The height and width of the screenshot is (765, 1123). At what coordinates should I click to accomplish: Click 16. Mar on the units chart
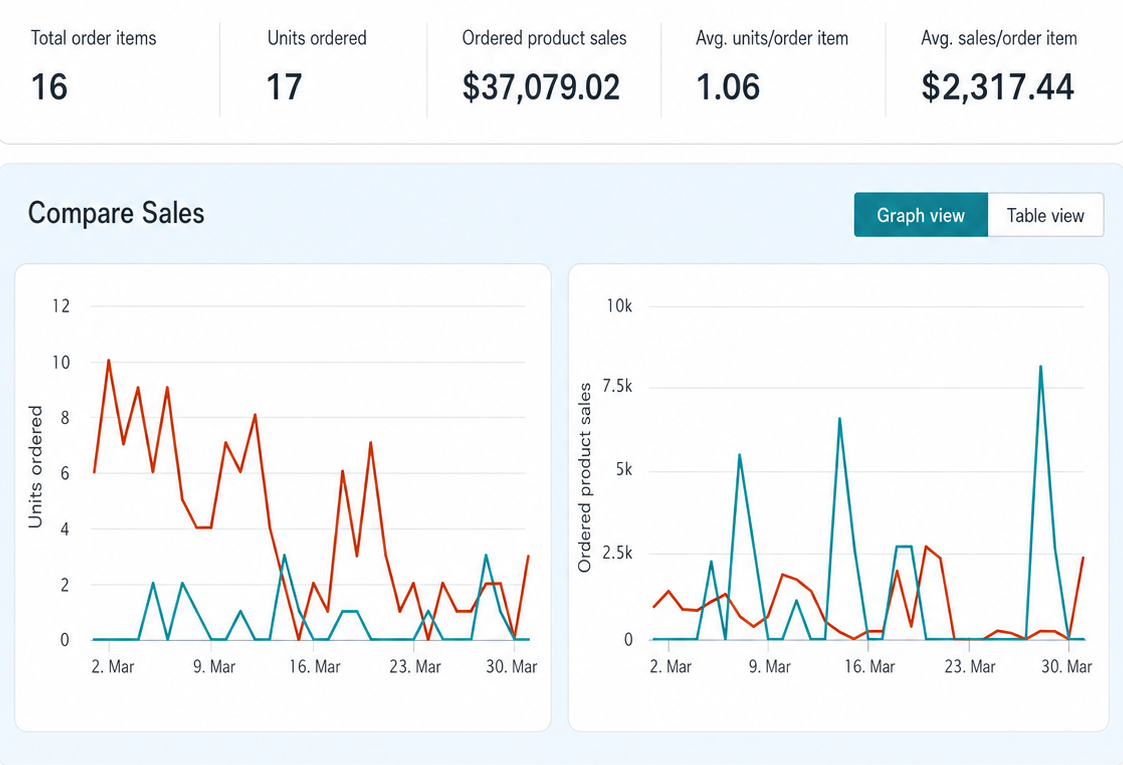click(x=314, y=667)
